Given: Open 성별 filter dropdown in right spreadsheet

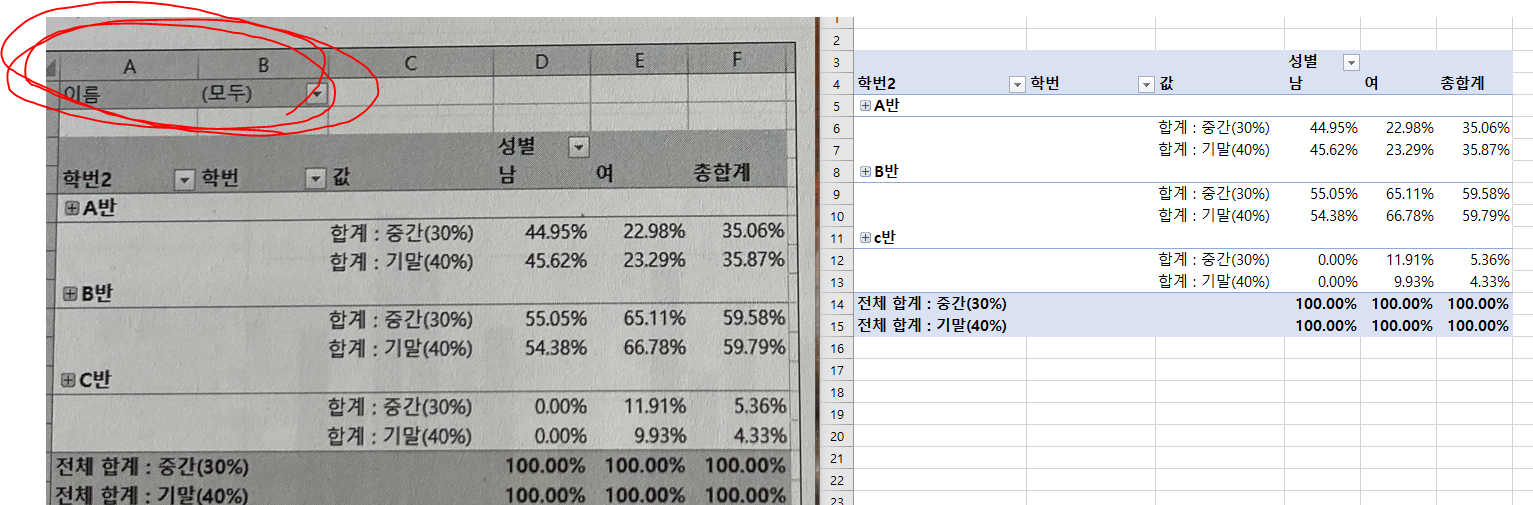Looking at the screenshot, I should pos(1351,62).
